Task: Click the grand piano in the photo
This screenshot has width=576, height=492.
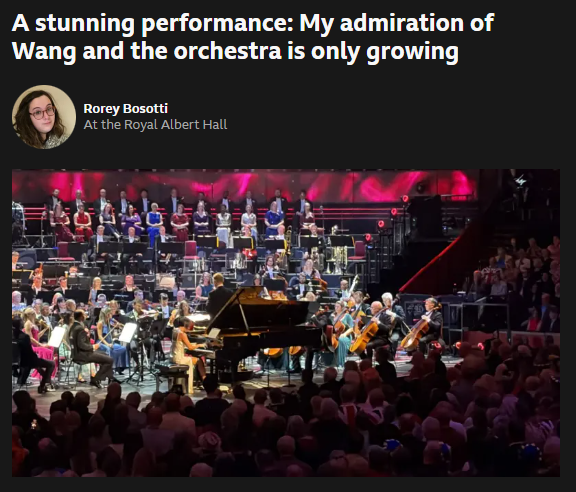Action: click(263, 325)
